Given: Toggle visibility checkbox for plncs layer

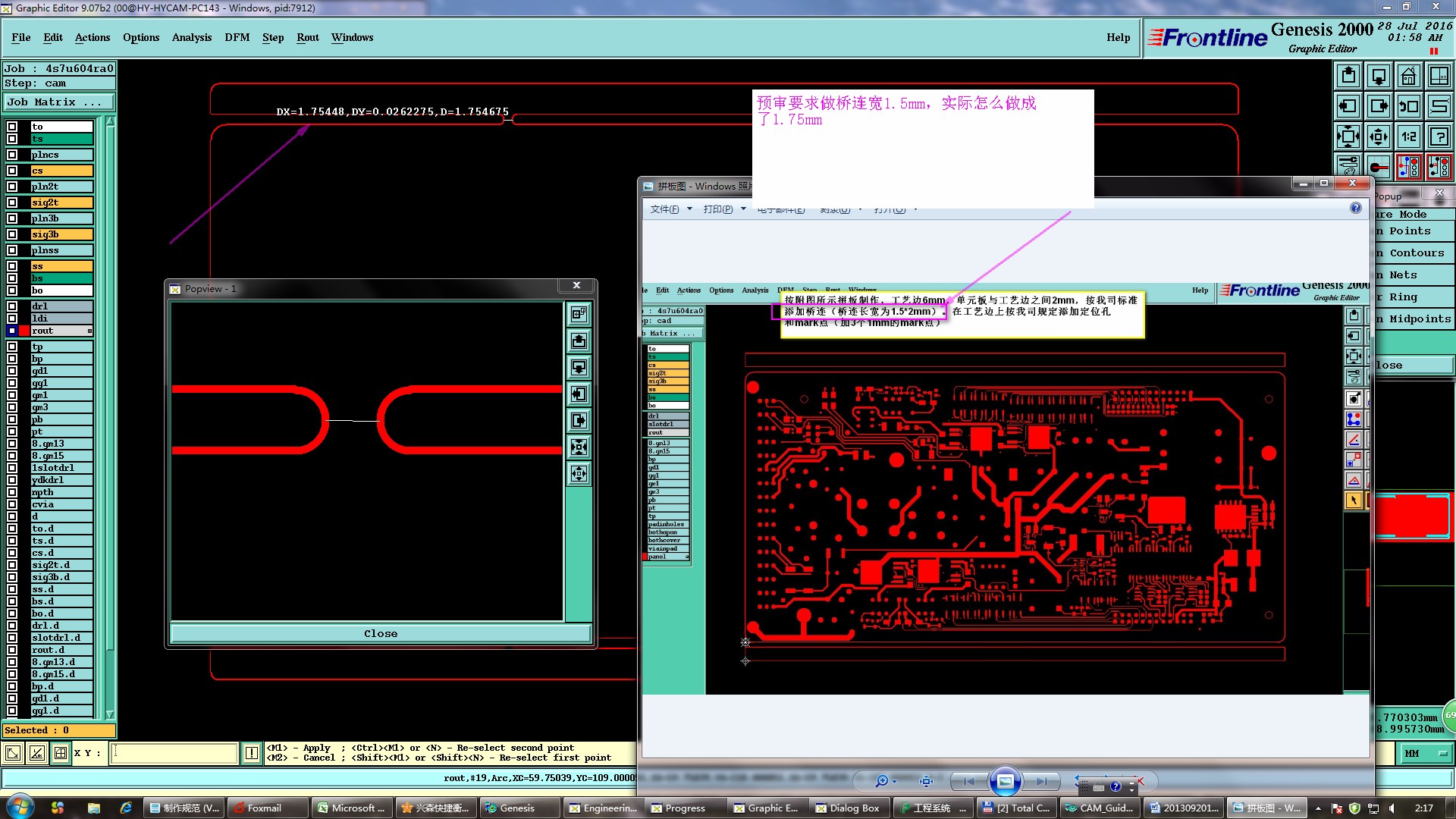Looking at the screenshot, I should [x=12, y=155].
